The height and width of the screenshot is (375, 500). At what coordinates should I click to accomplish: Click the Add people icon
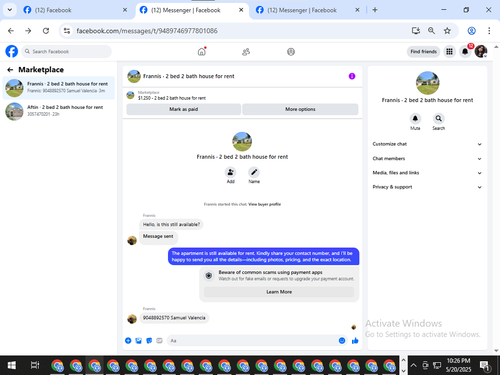pos(231,172)
